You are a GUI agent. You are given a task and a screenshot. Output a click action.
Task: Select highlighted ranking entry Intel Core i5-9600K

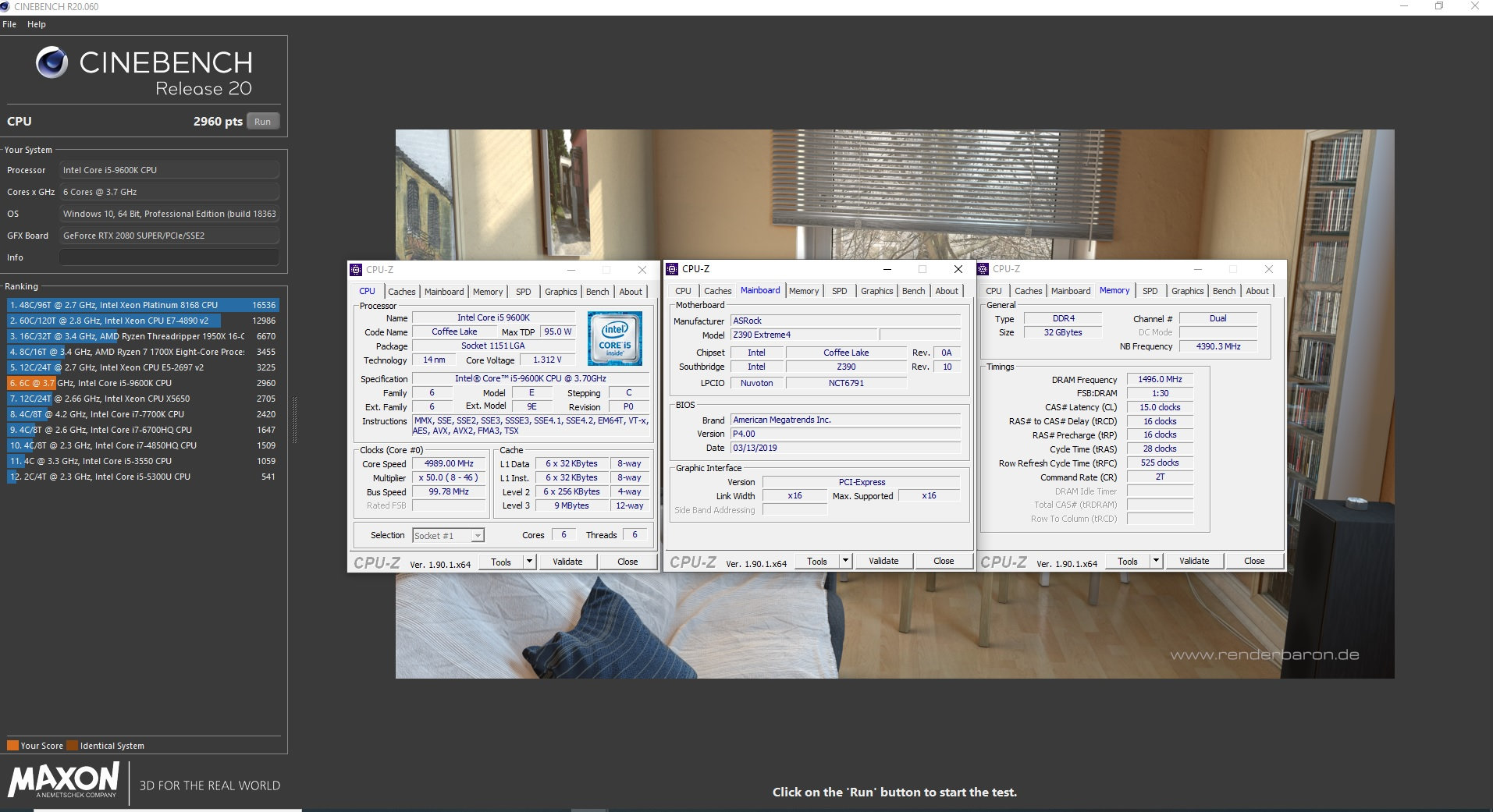click(143, 383)
